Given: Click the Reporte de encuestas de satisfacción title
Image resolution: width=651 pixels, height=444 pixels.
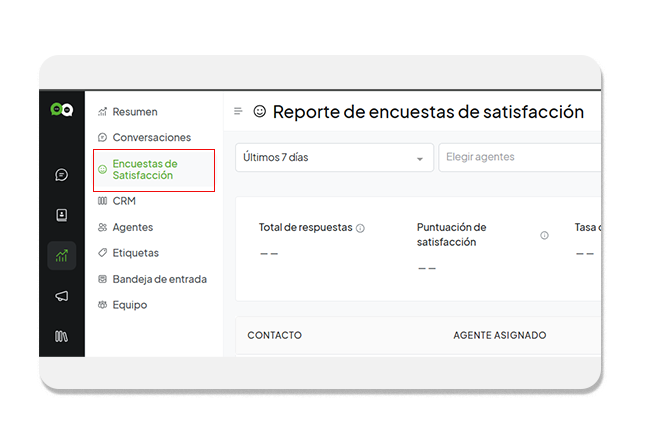Looking at the screenshot, I should [x=428, y=112].
